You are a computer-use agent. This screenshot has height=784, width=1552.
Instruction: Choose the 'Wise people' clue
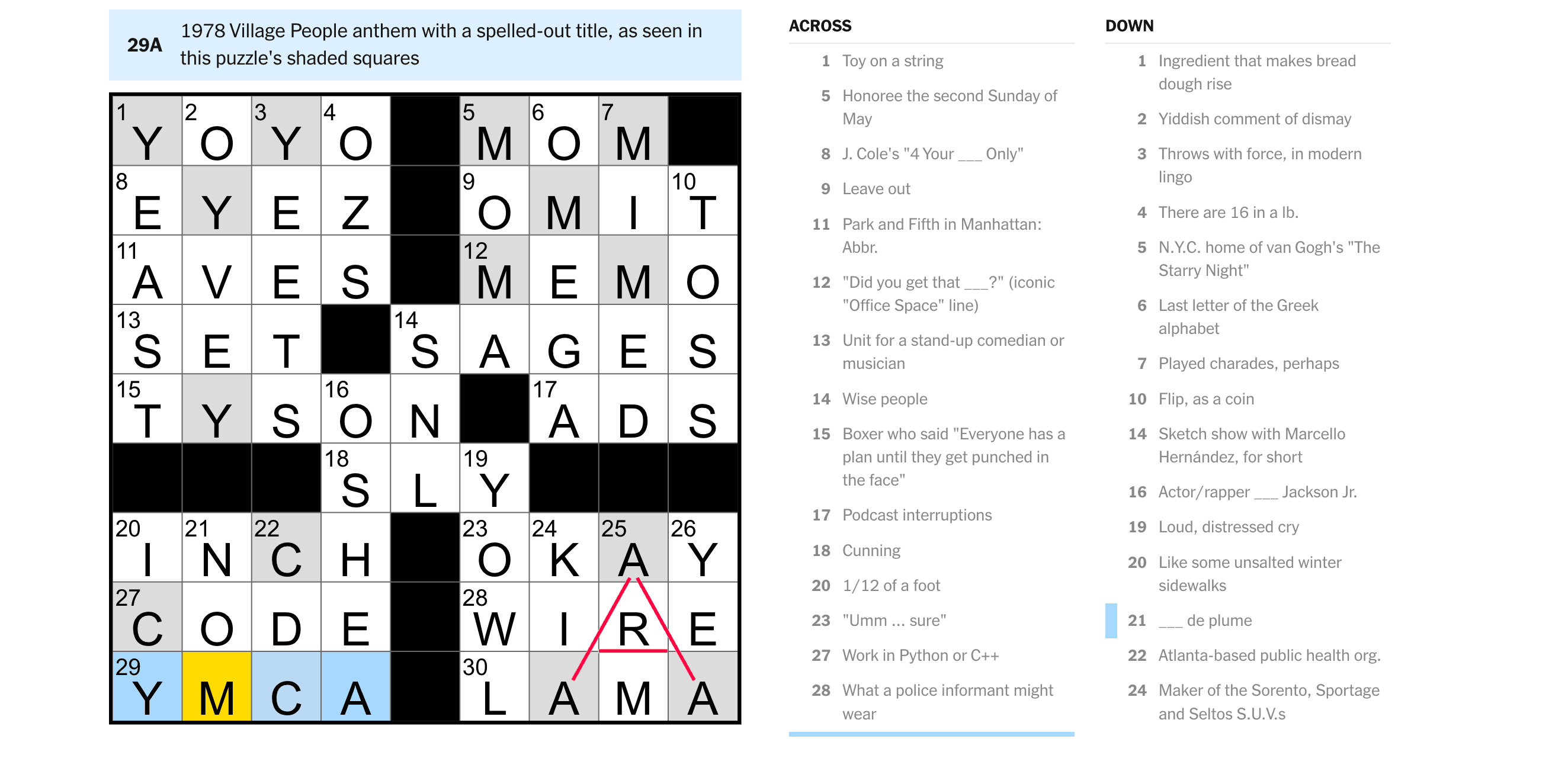[884, 399]
